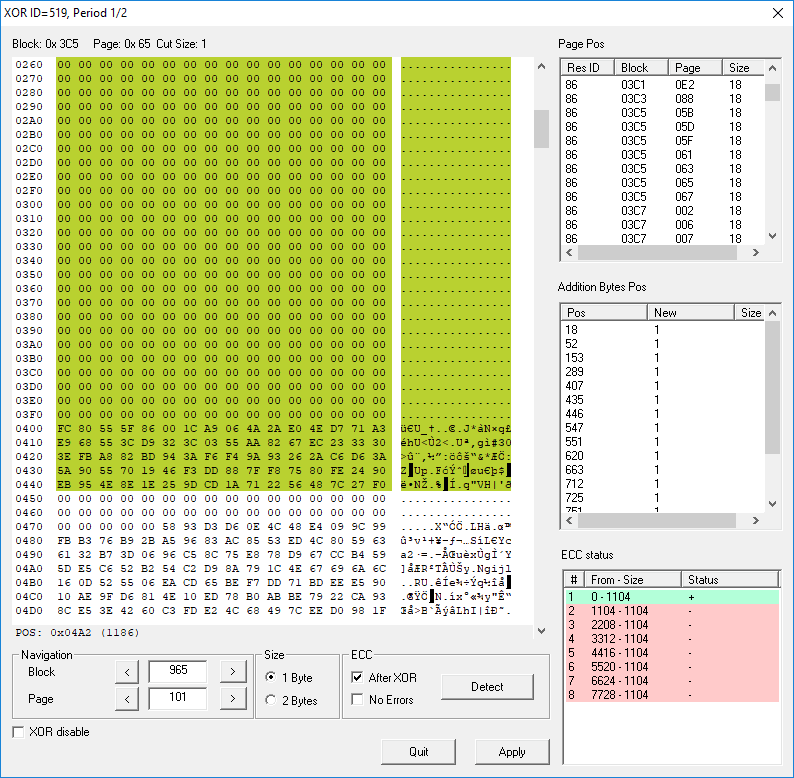
Task: Select ECC status row 0 - 1104
Action: point(671,597)
